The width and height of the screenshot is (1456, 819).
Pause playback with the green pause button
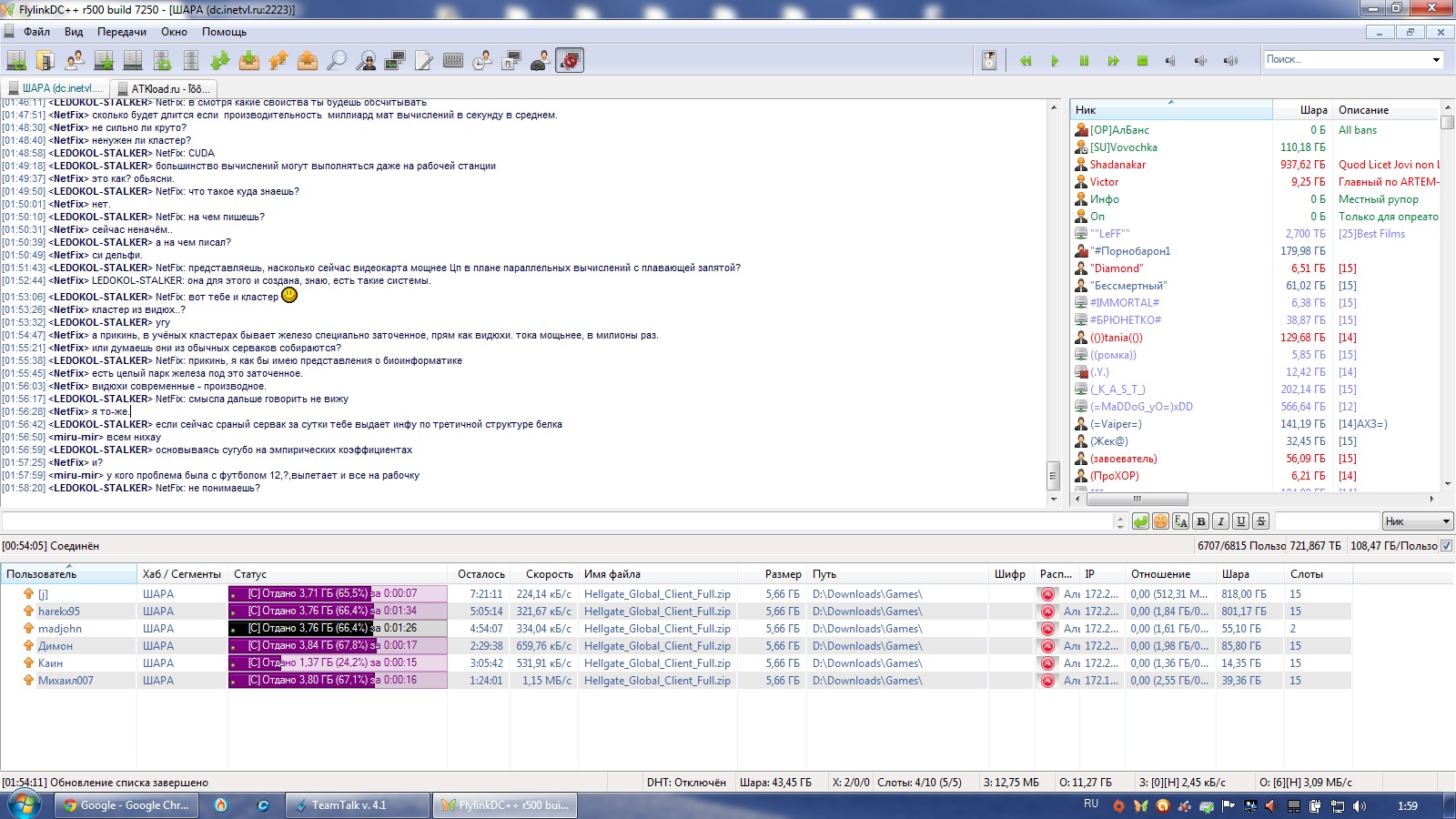tap(1084, 61)
